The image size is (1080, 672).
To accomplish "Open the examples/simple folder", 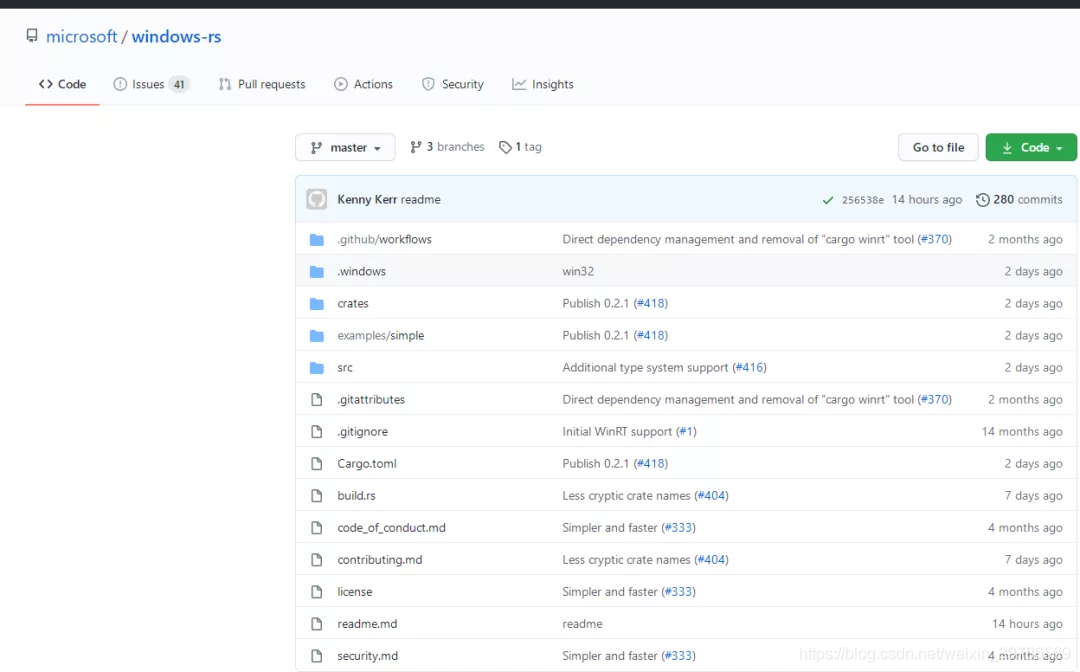I will pos(381,335).
